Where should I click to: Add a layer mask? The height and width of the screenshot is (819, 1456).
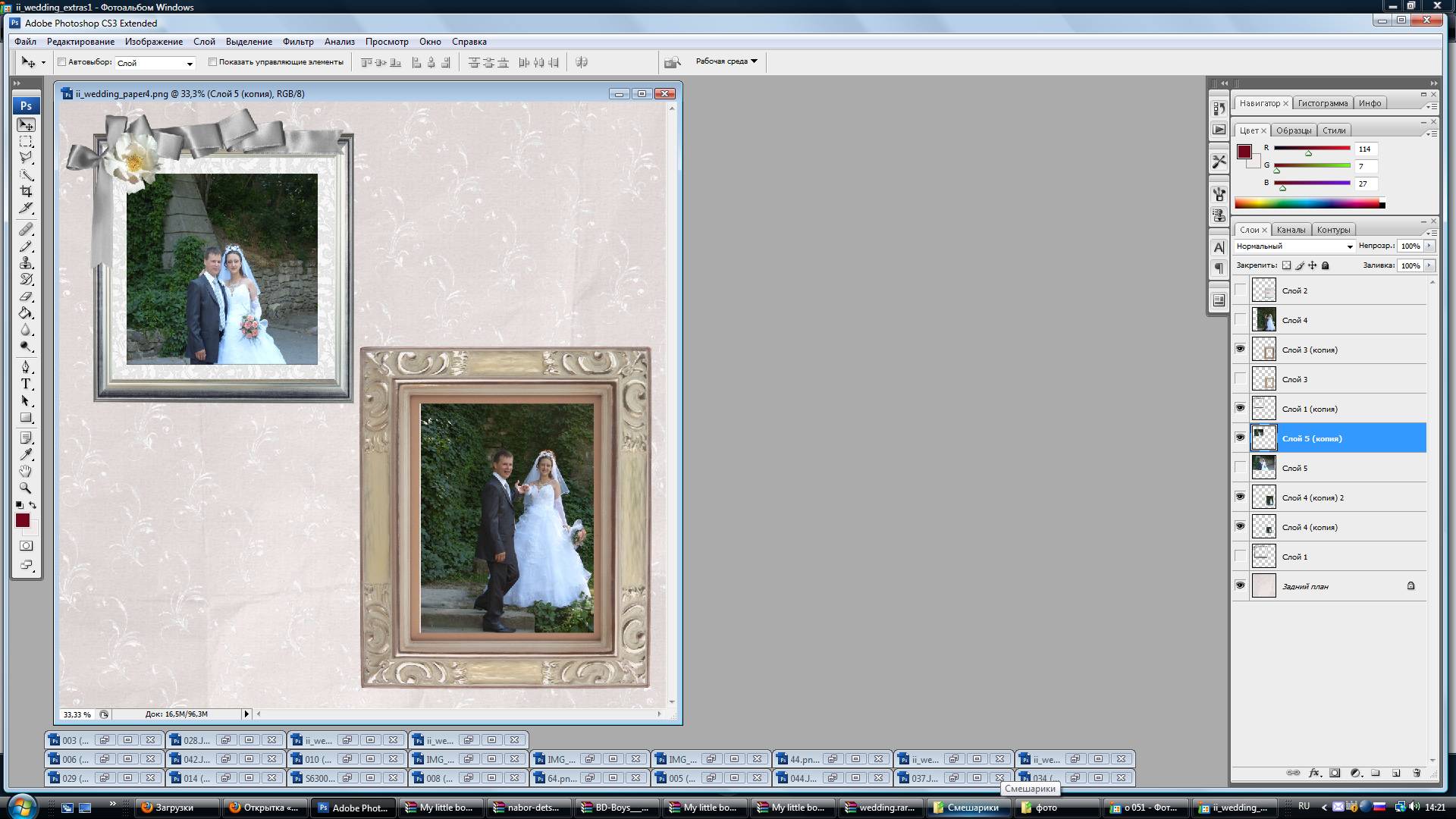[1335, 773]
